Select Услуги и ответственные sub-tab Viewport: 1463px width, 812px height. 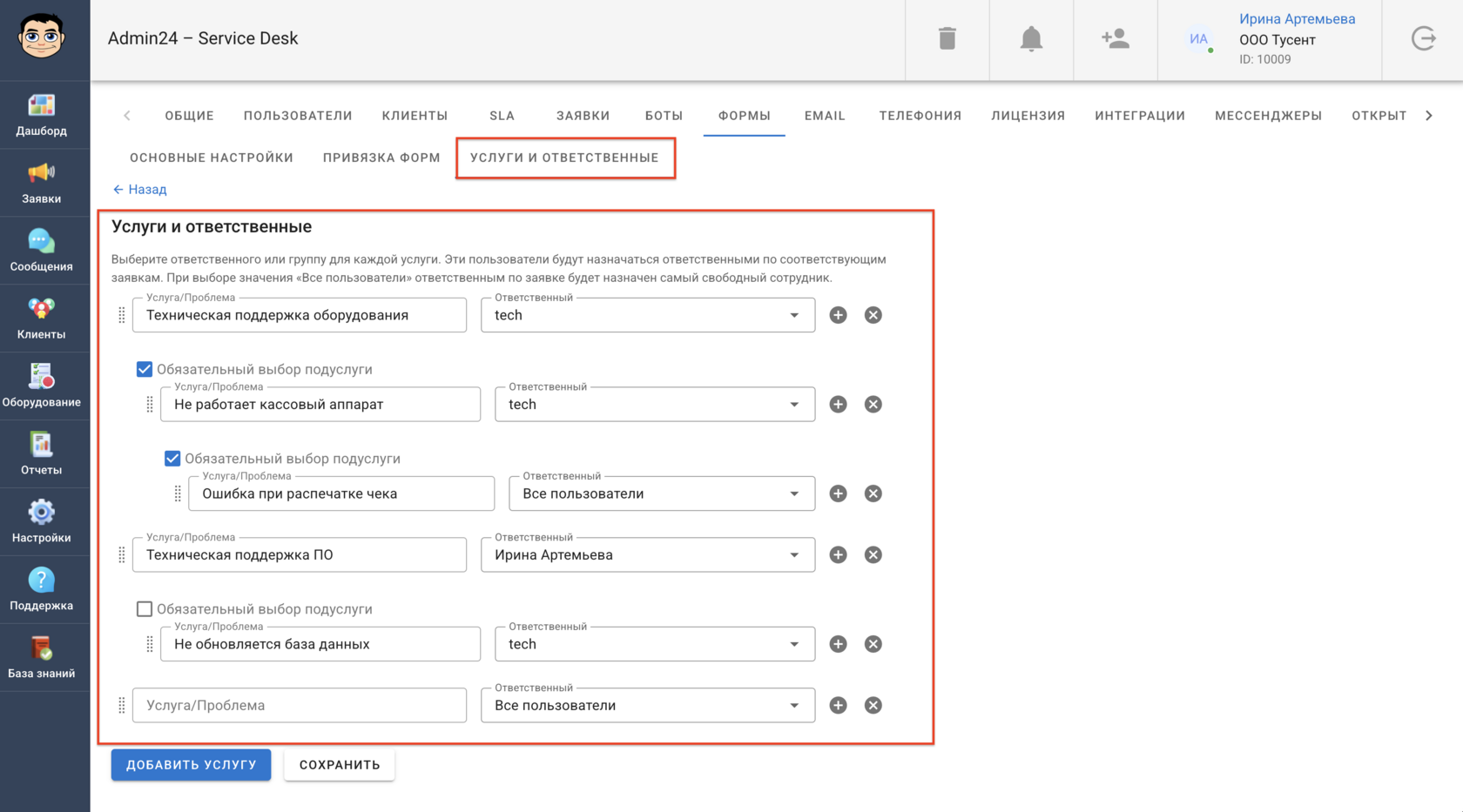564,158
